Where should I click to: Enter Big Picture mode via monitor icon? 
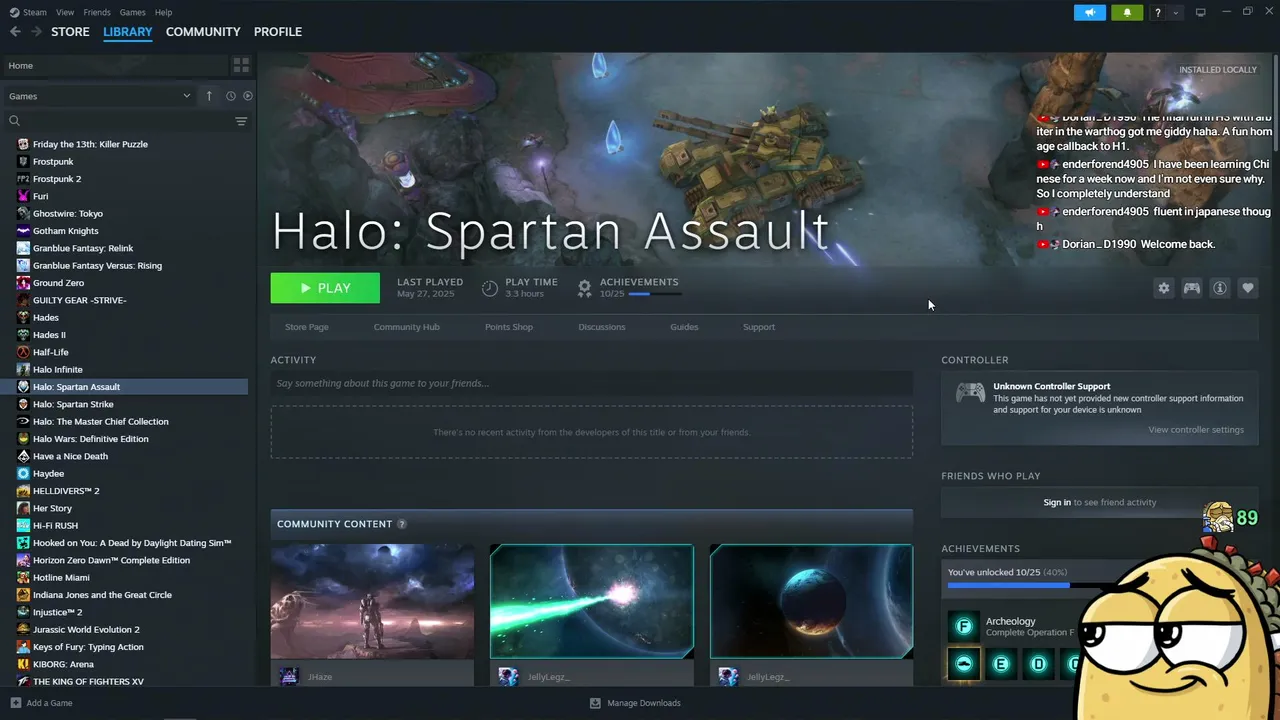(1201, 12)
